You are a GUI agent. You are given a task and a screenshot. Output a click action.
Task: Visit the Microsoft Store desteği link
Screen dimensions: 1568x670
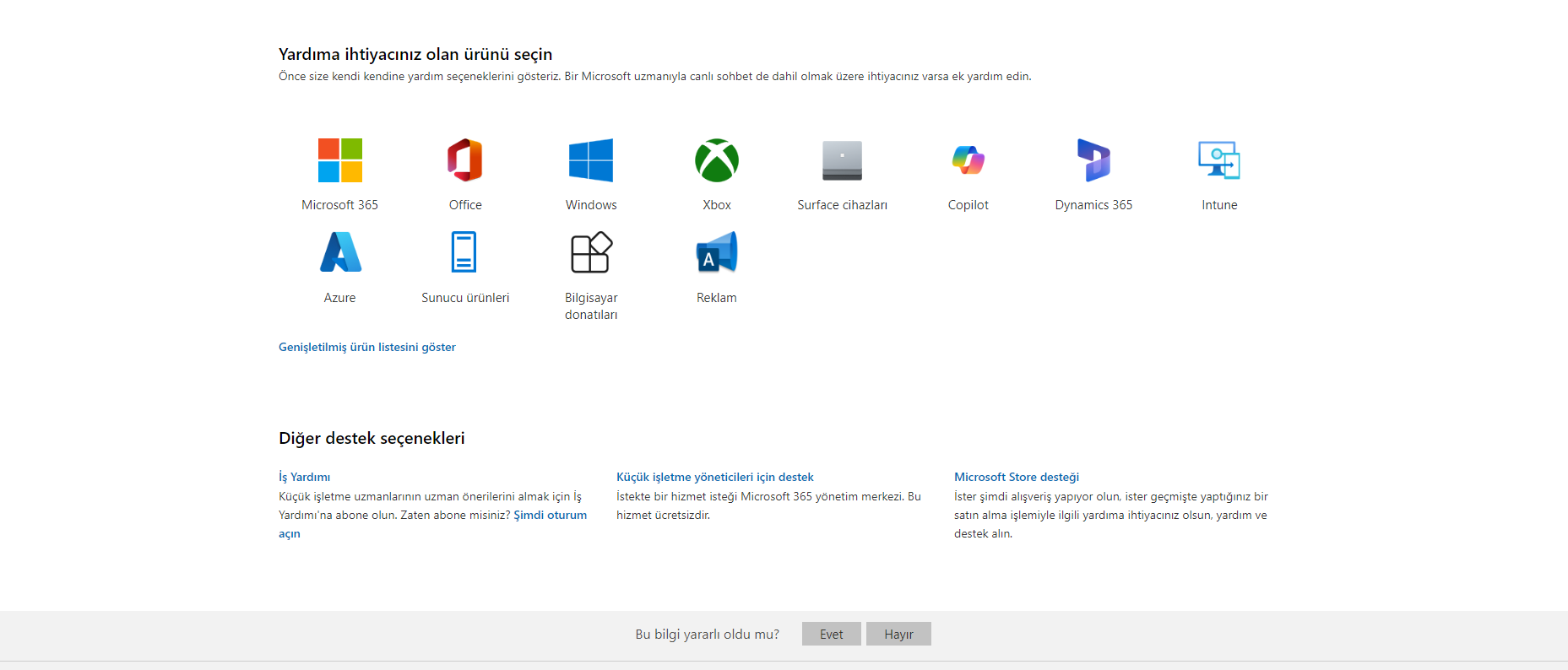[x=1017, y=477]
